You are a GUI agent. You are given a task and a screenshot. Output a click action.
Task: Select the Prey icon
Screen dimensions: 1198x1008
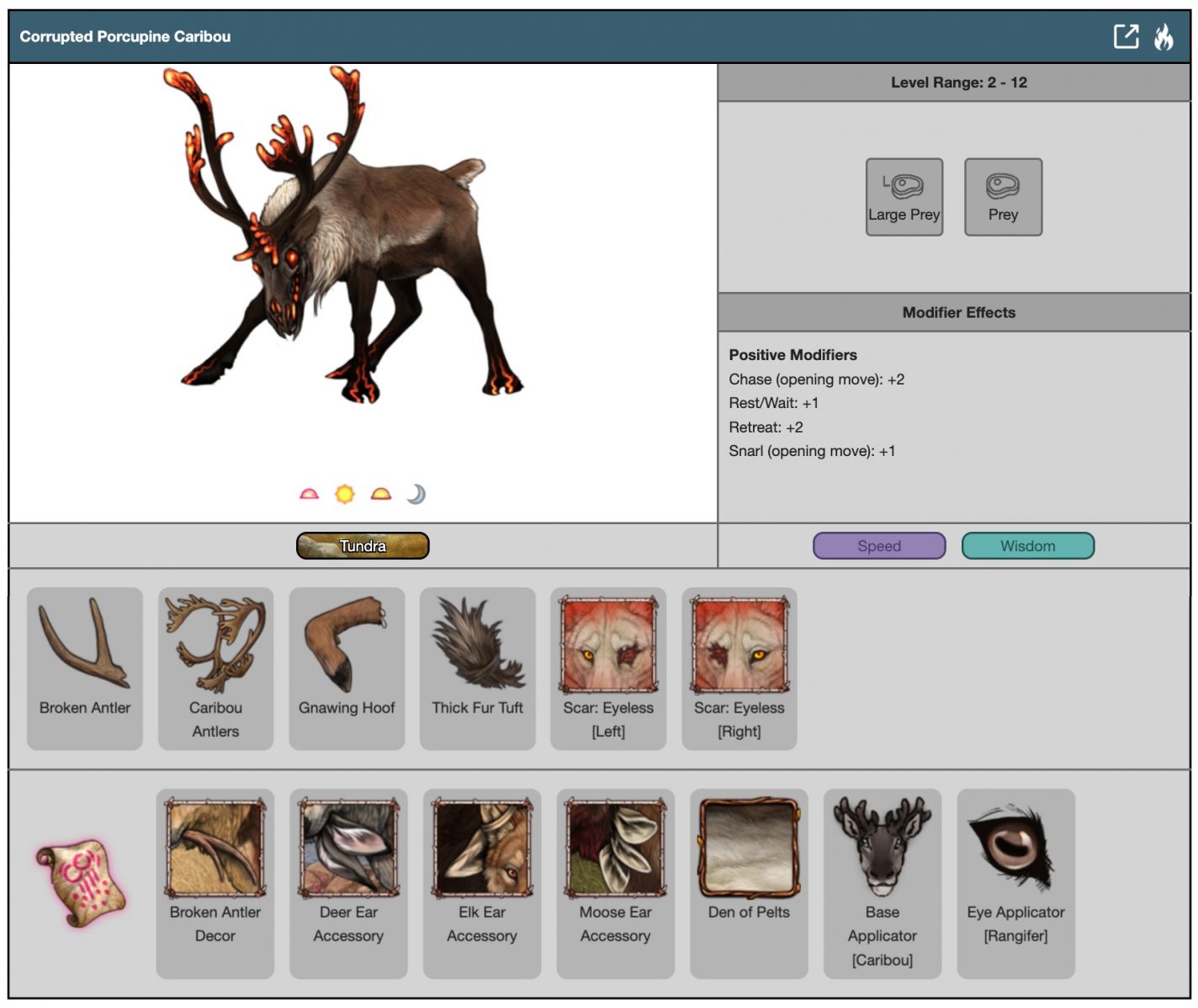(x=1003, y=197)
